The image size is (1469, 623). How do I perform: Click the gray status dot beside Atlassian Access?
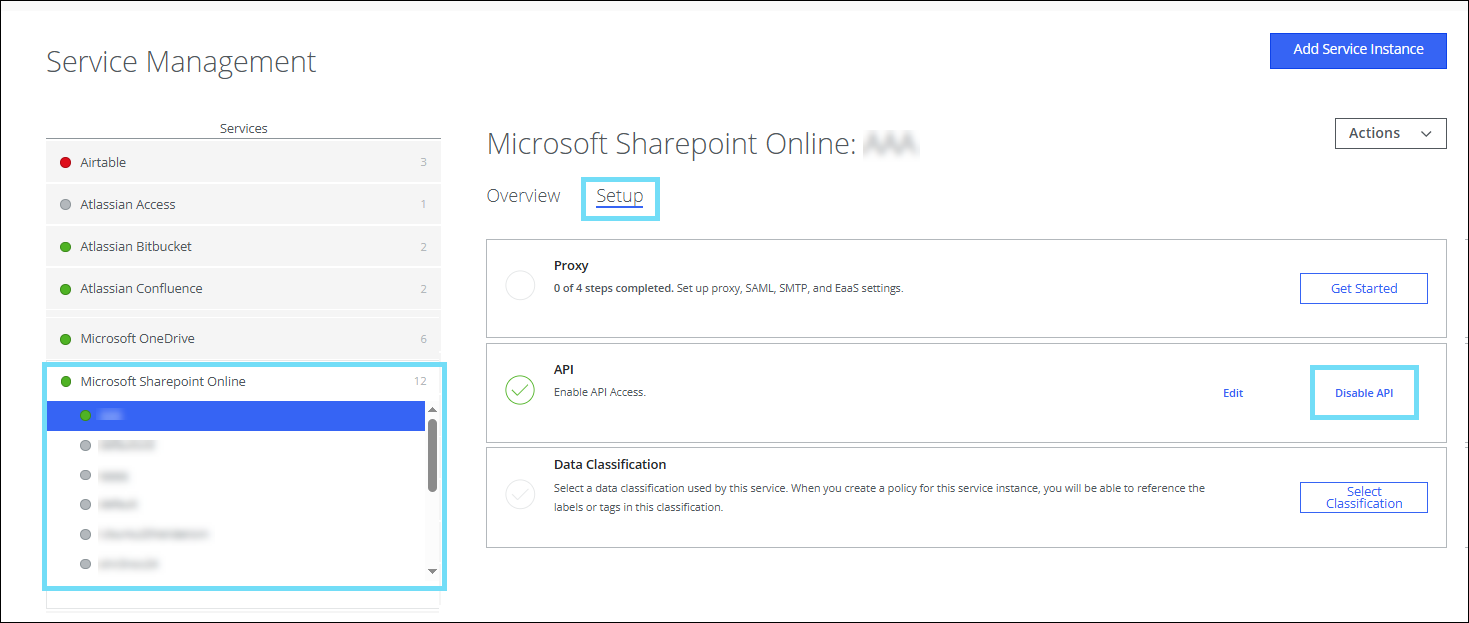(x=66, y=204)
